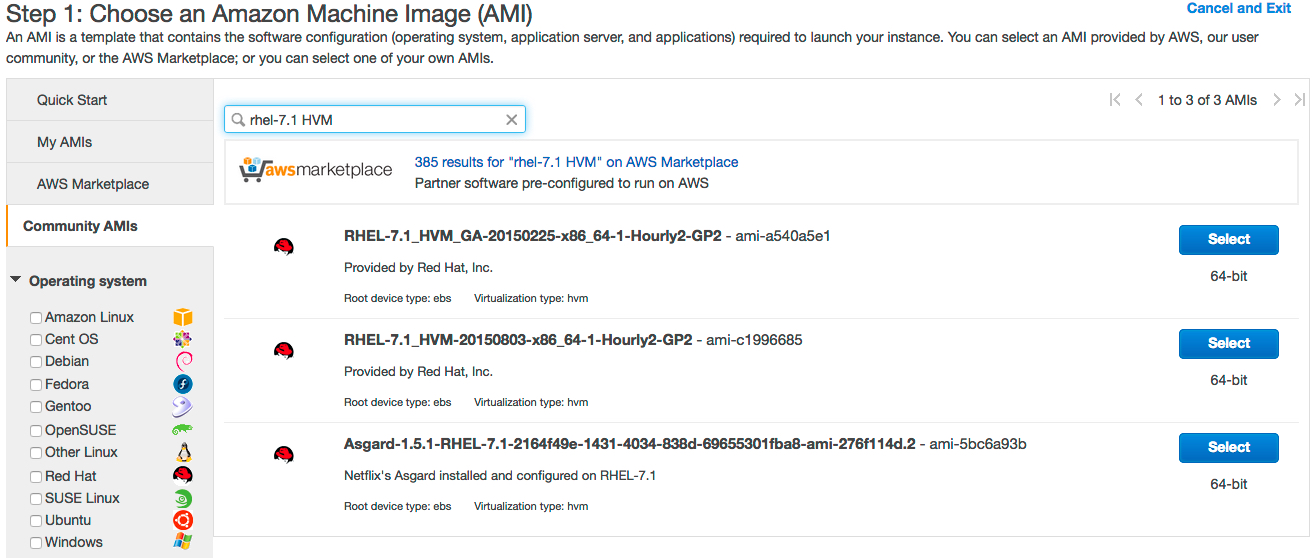Image resolution: width=1316 pixels, height=558 pixels.
Task: Click the clear search X icon
Action: (x=511, y=120)
